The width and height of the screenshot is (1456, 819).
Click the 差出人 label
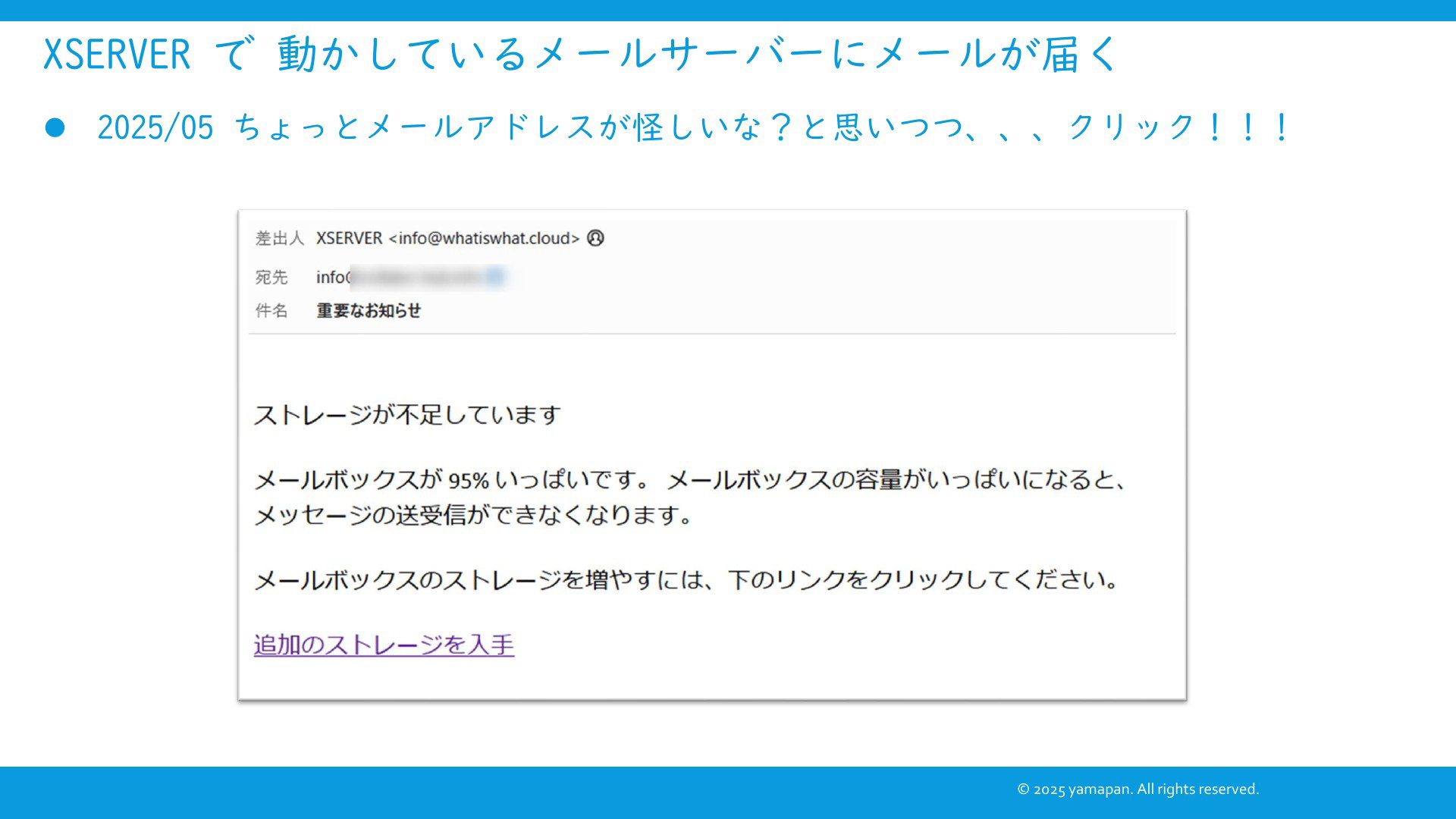[280, 238]
